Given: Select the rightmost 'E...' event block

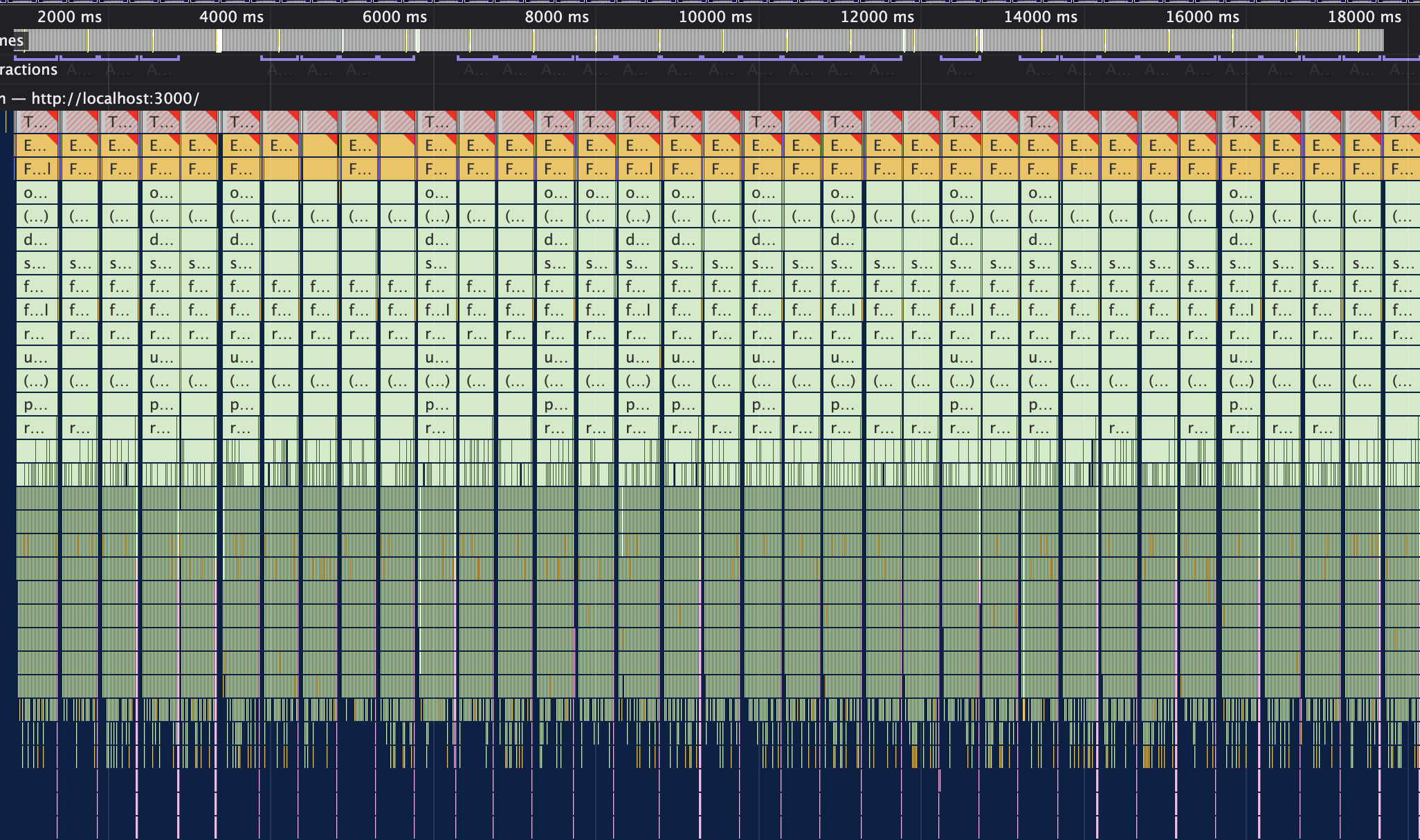Looking at the screenshot, I should pyautogui.click(x=1401, y=146).
